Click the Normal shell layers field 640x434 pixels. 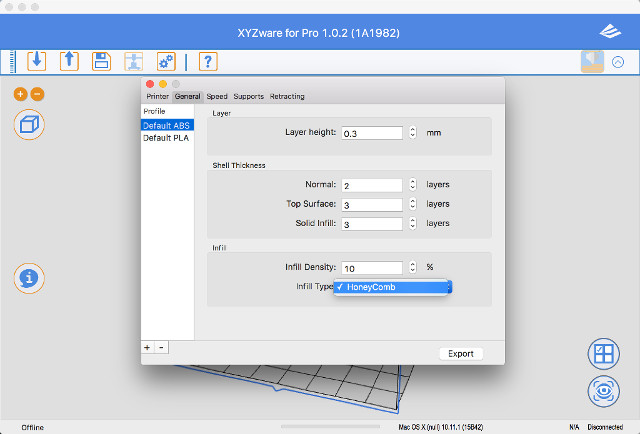coord(372,185)
